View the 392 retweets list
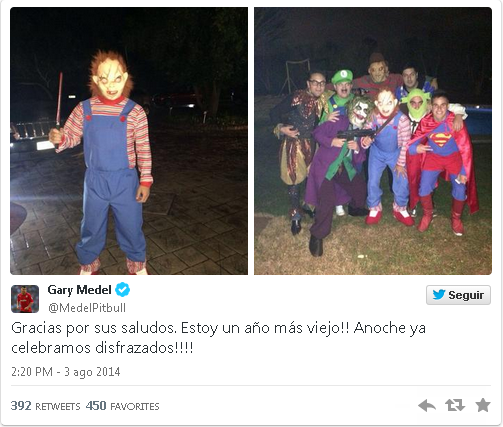This screenshot has height=427, width=503. click(46, 406)
